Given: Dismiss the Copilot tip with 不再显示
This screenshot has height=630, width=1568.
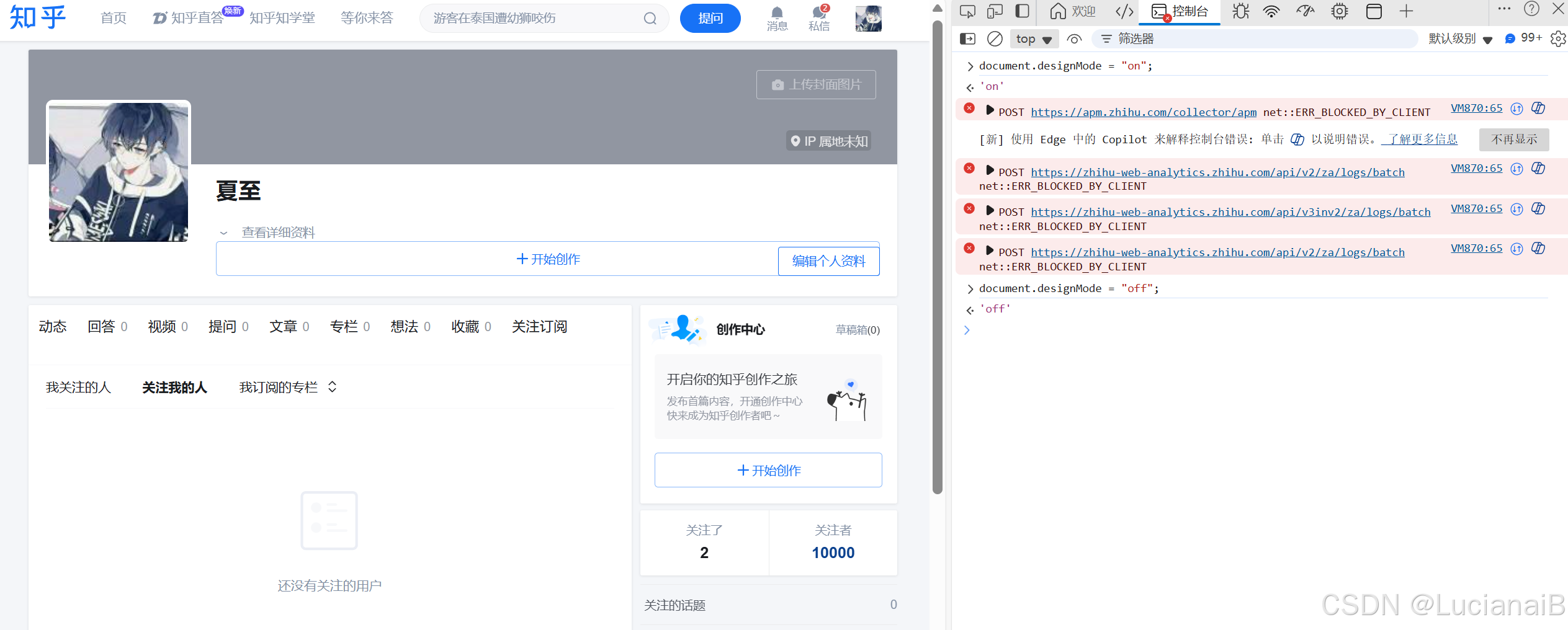Looking at the screenshot, I should [x=1514, y=140].
